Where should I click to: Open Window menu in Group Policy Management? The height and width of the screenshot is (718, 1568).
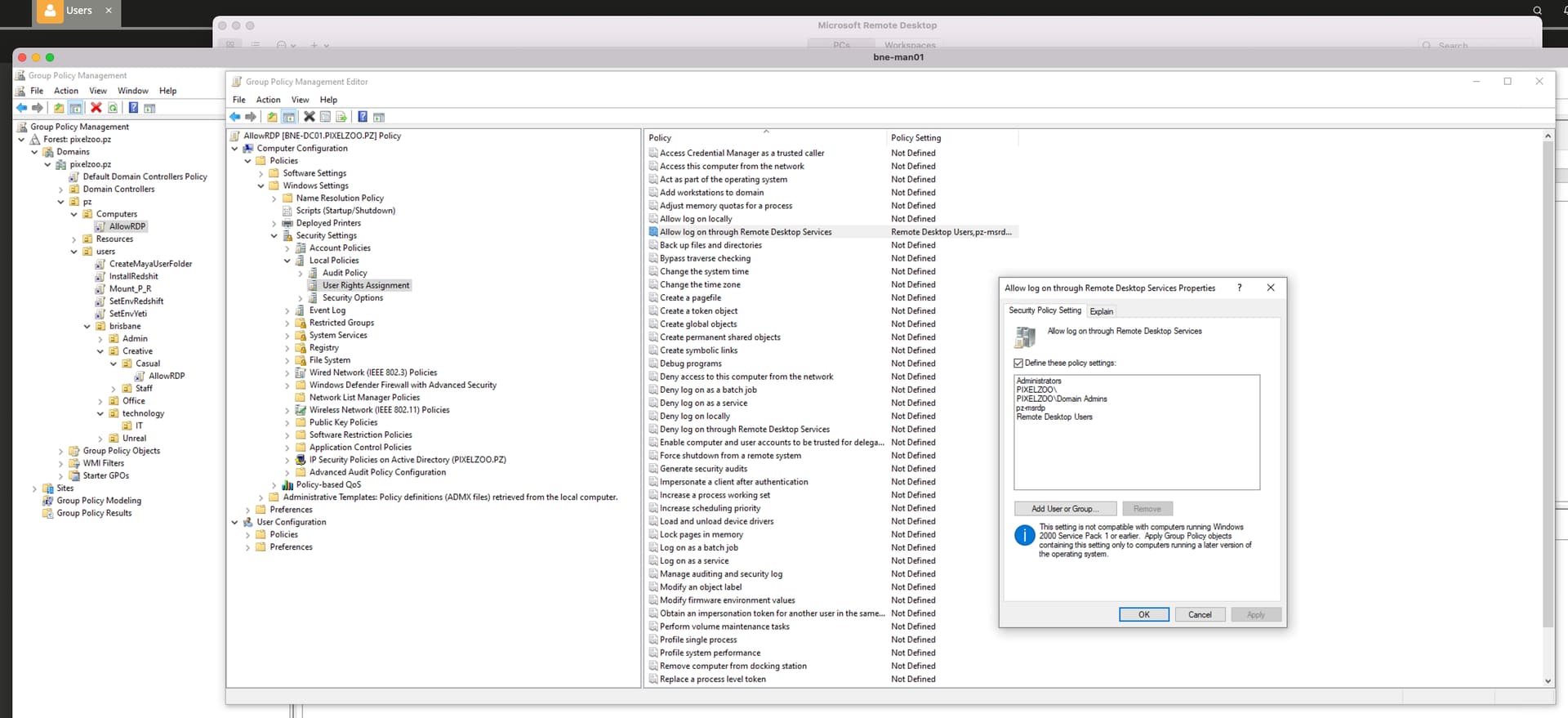pos(132,91)
